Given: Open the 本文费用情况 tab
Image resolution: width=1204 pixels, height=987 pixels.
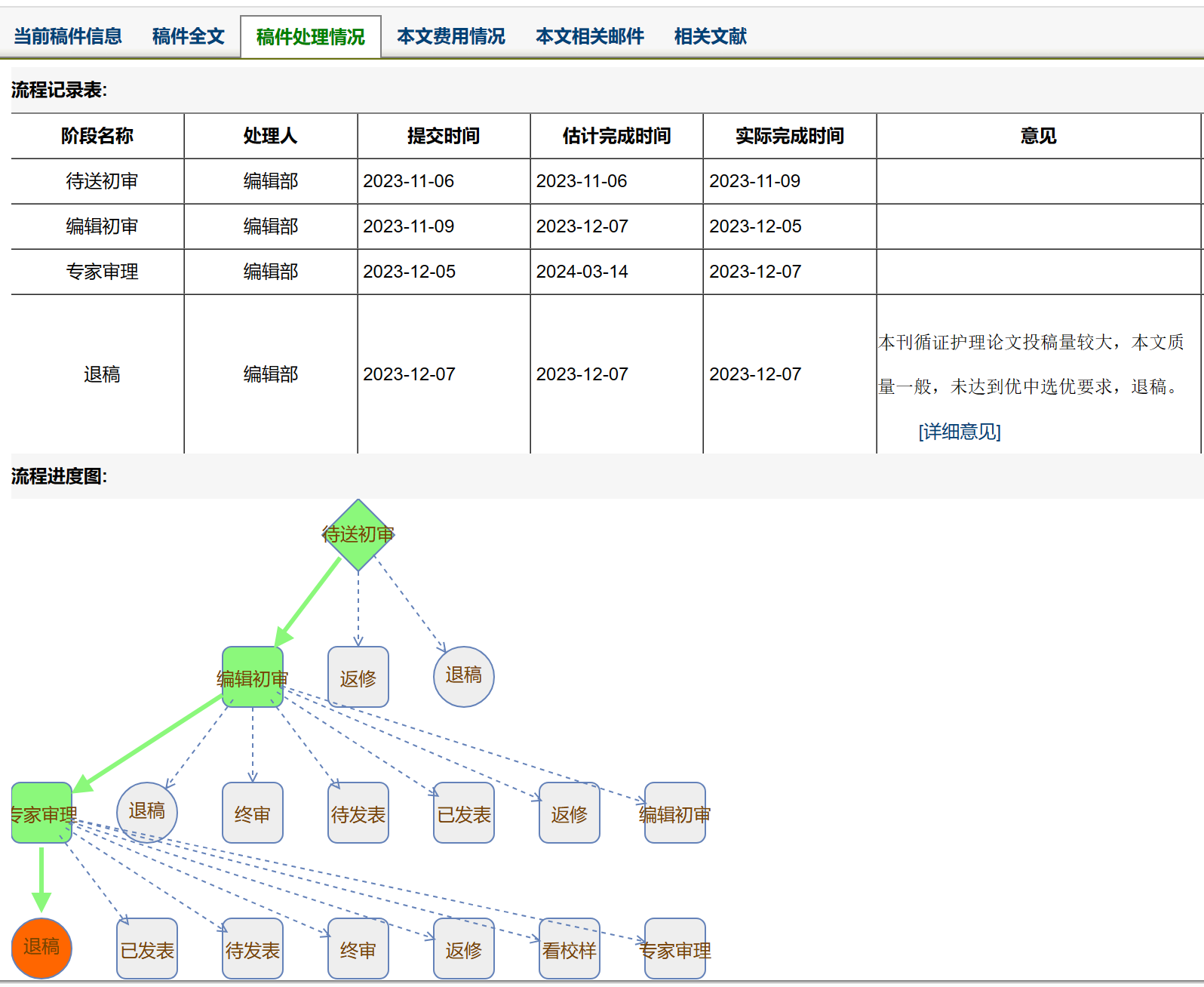Looking at the screenshot, I should point(450,36).
